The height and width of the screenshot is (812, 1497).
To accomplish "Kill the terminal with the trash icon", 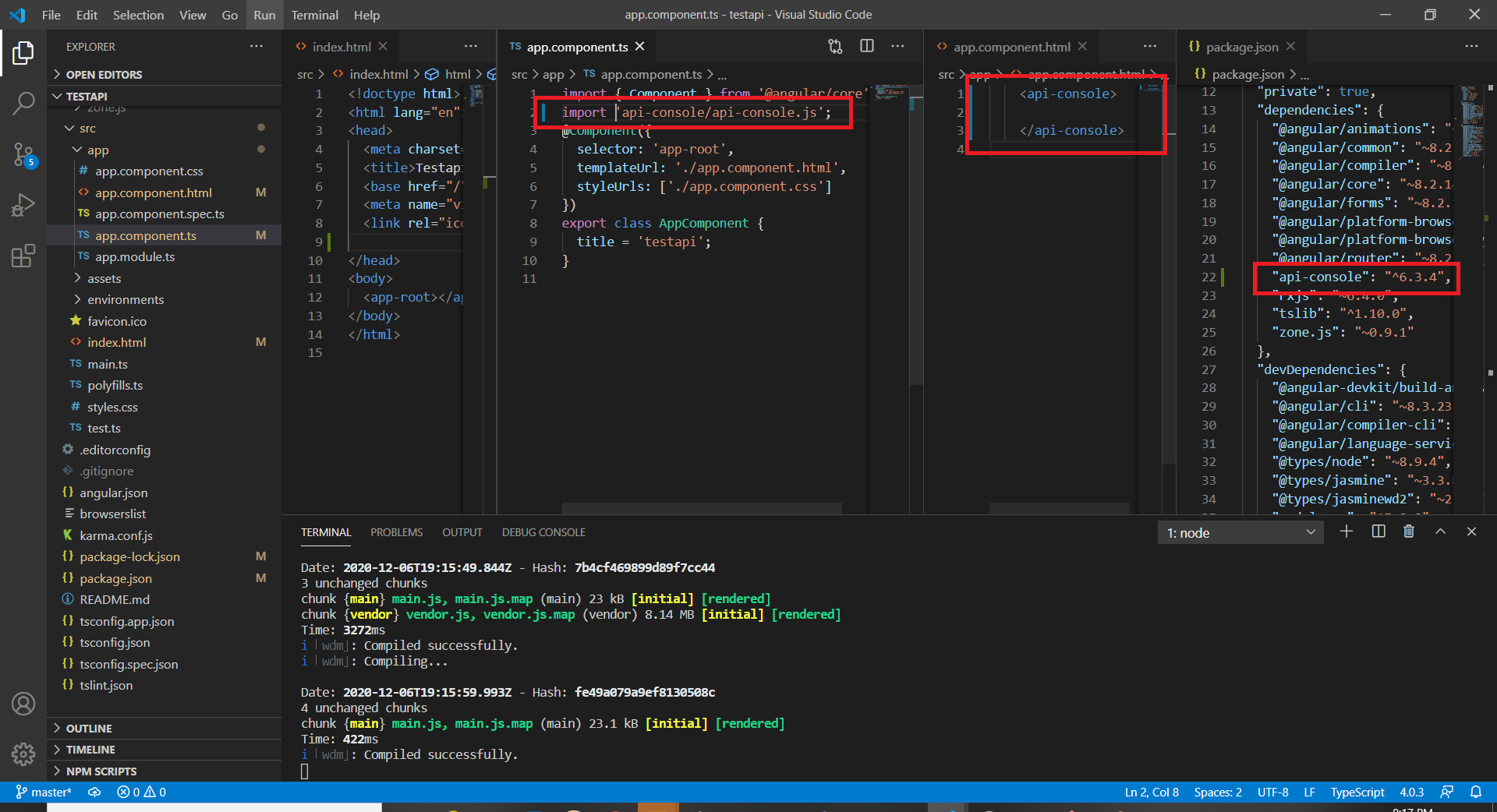I will 1408,531.
